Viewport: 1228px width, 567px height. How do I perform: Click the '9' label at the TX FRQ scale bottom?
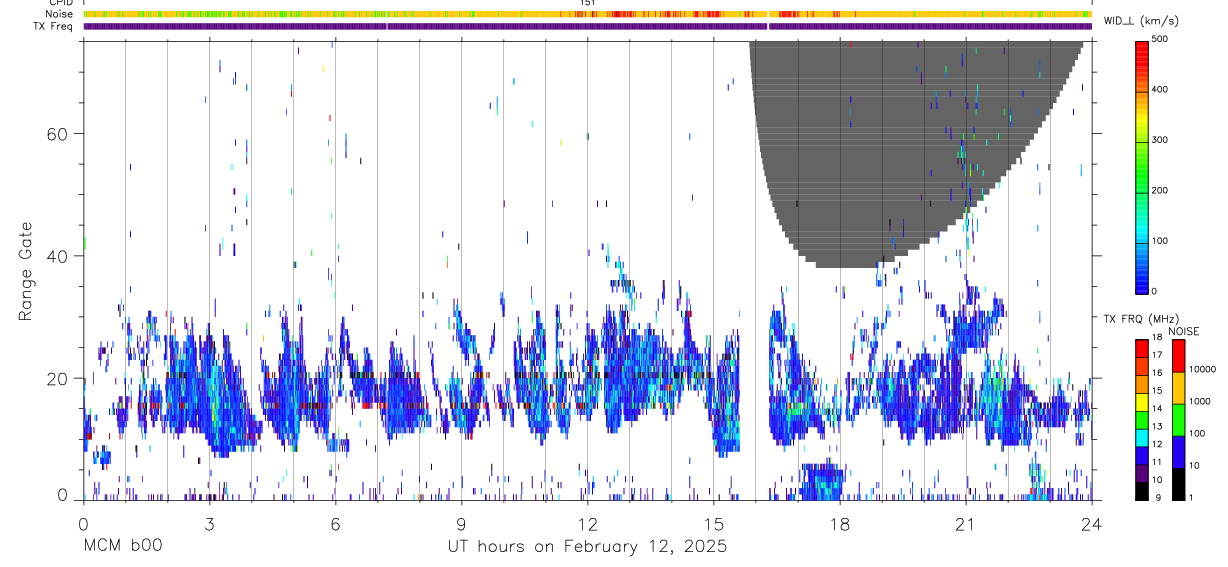(x=1157, y=499)
